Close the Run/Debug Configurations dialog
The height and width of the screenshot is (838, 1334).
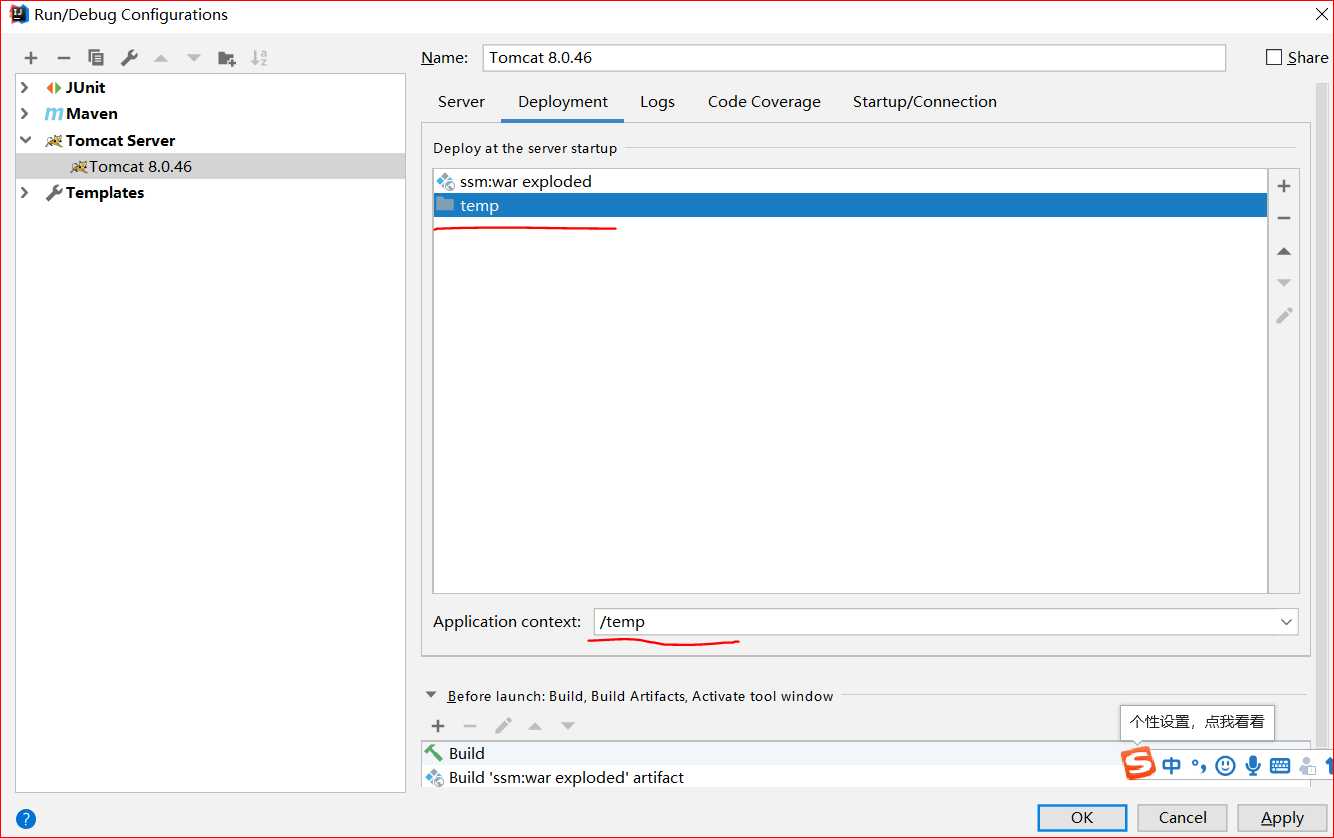click(1320, 14)
